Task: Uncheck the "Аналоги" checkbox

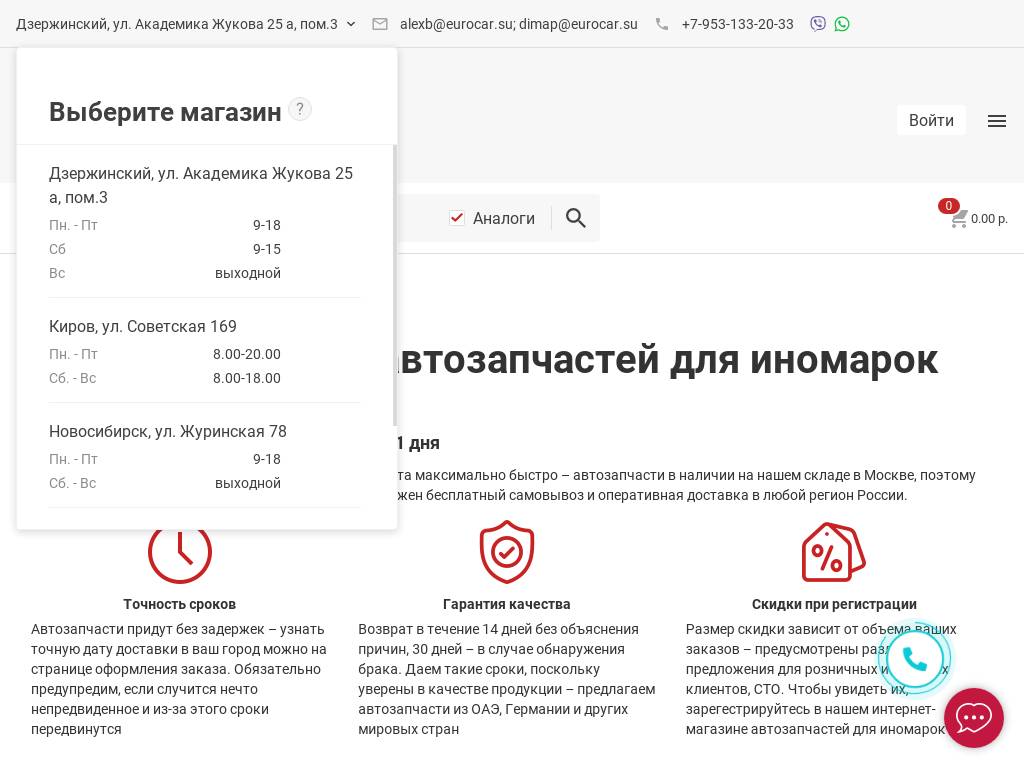Action: point(457,218)
